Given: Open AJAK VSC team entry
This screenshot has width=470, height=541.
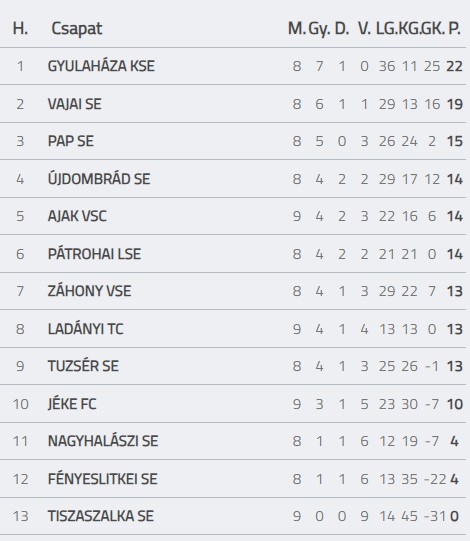Looking at the screenshot, I should (77, 216).
